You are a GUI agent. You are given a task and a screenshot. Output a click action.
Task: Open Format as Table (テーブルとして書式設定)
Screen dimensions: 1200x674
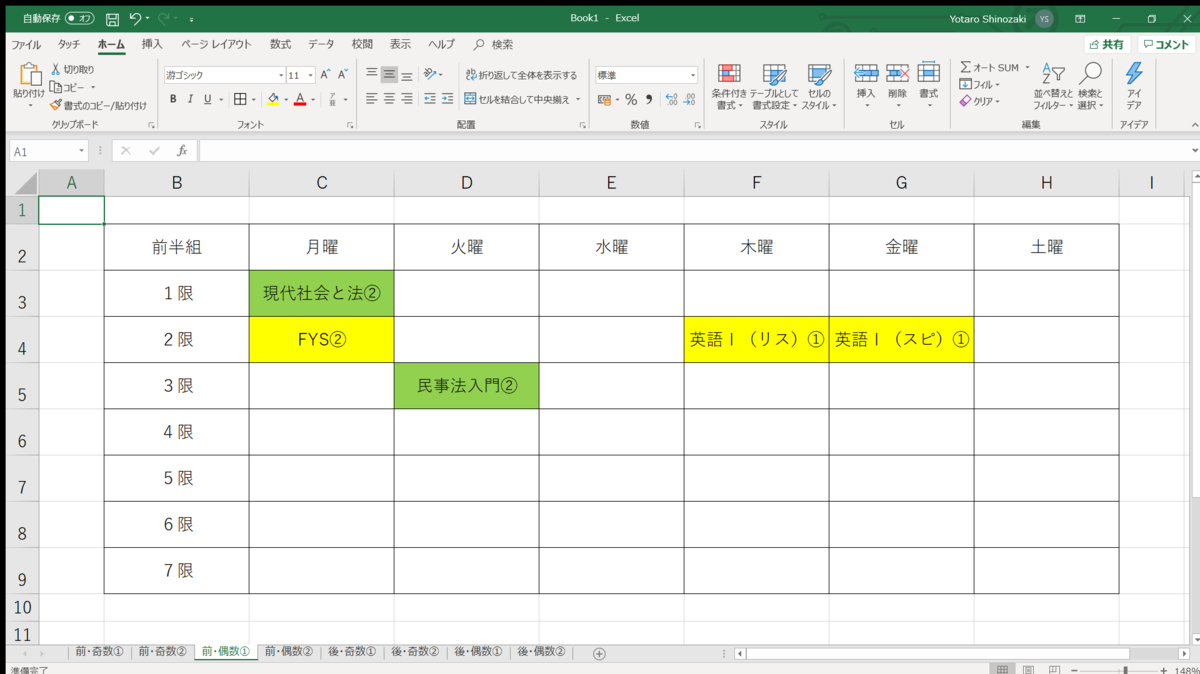(x=775, y=87)
